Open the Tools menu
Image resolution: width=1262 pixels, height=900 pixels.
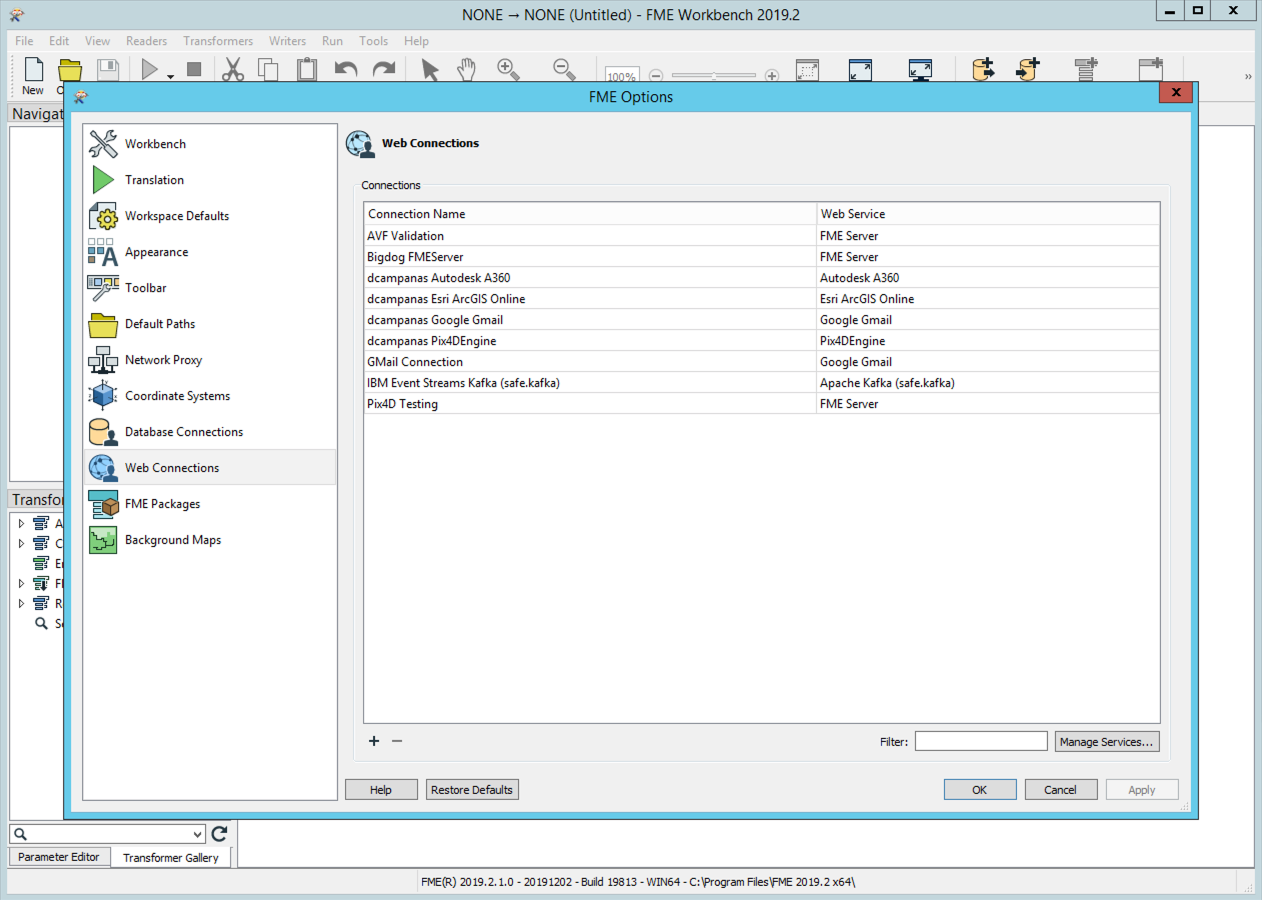tap(374, 41)
